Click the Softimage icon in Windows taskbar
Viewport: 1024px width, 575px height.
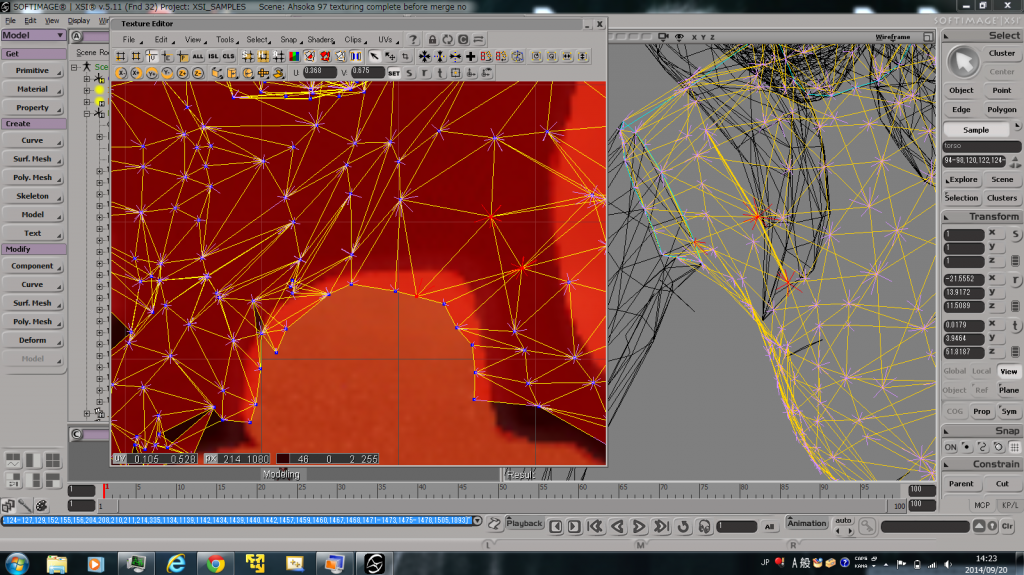tap(374, 563)
